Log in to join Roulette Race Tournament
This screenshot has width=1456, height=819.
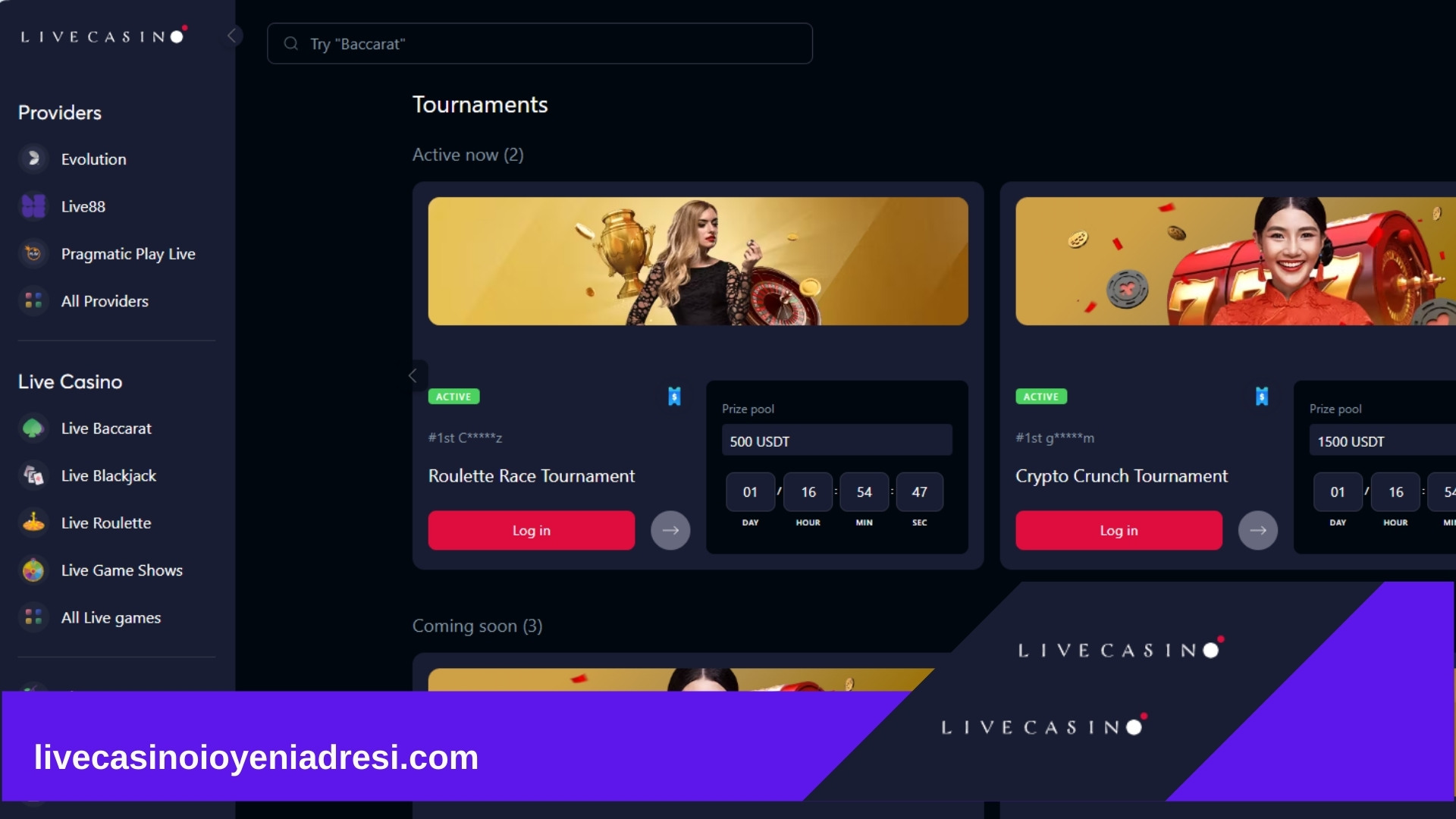[x=531, y=530]
